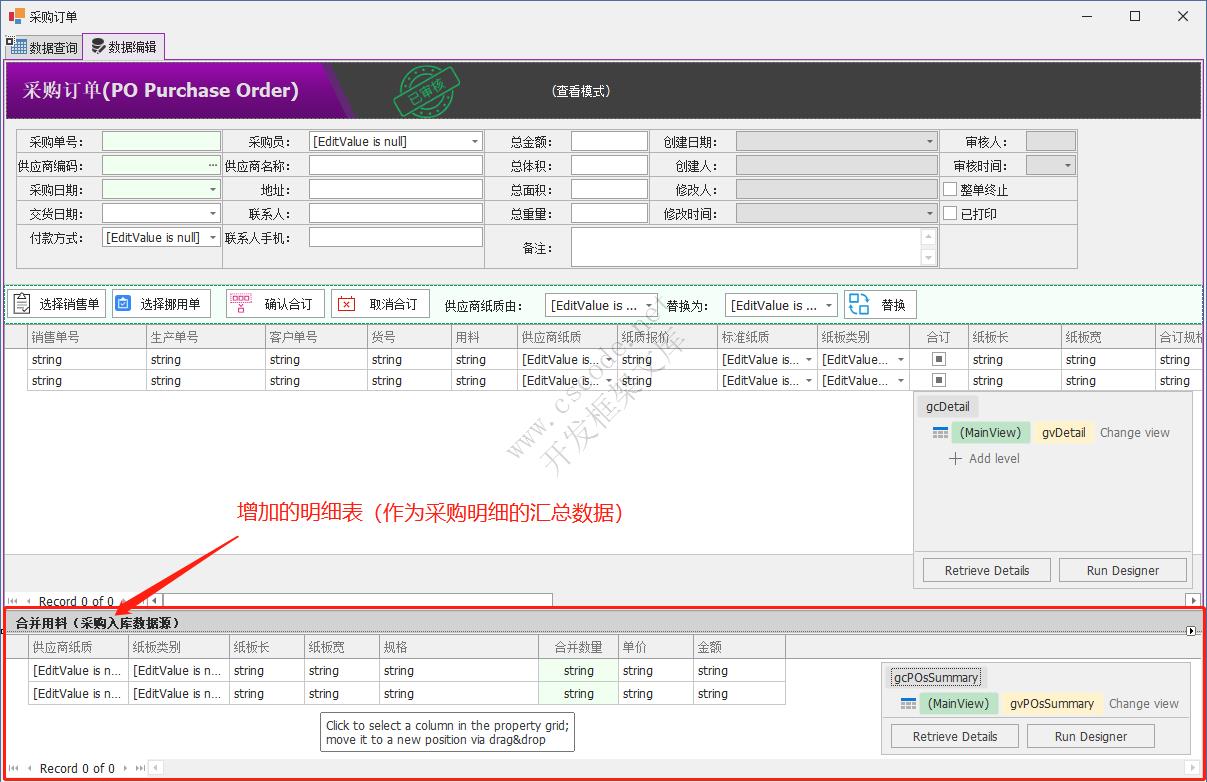Click the MainView icon in gcPOsSummary panel
Viewport: 1207px width, 782px height.
point(909,703)
